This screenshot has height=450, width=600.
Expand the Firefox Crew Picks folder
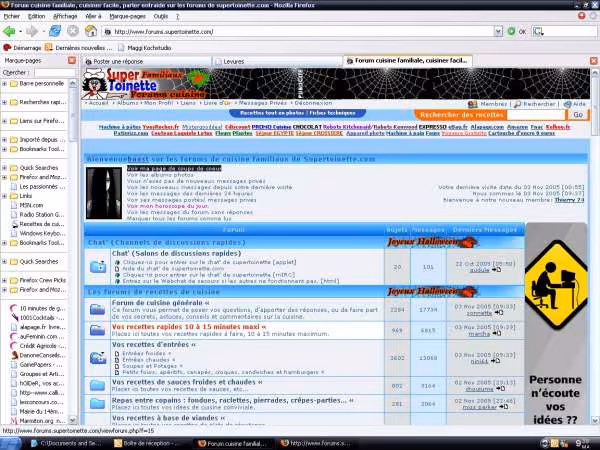(4, 280)
